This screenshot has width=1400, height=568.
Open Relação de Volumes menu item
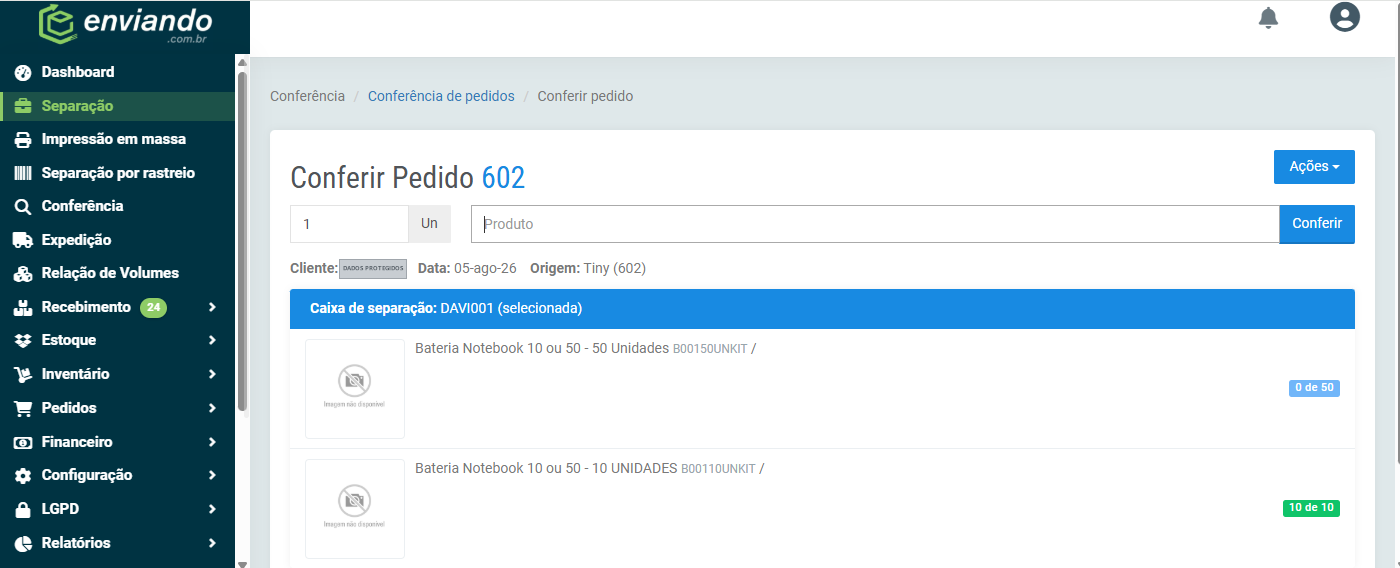click(117, 273)
